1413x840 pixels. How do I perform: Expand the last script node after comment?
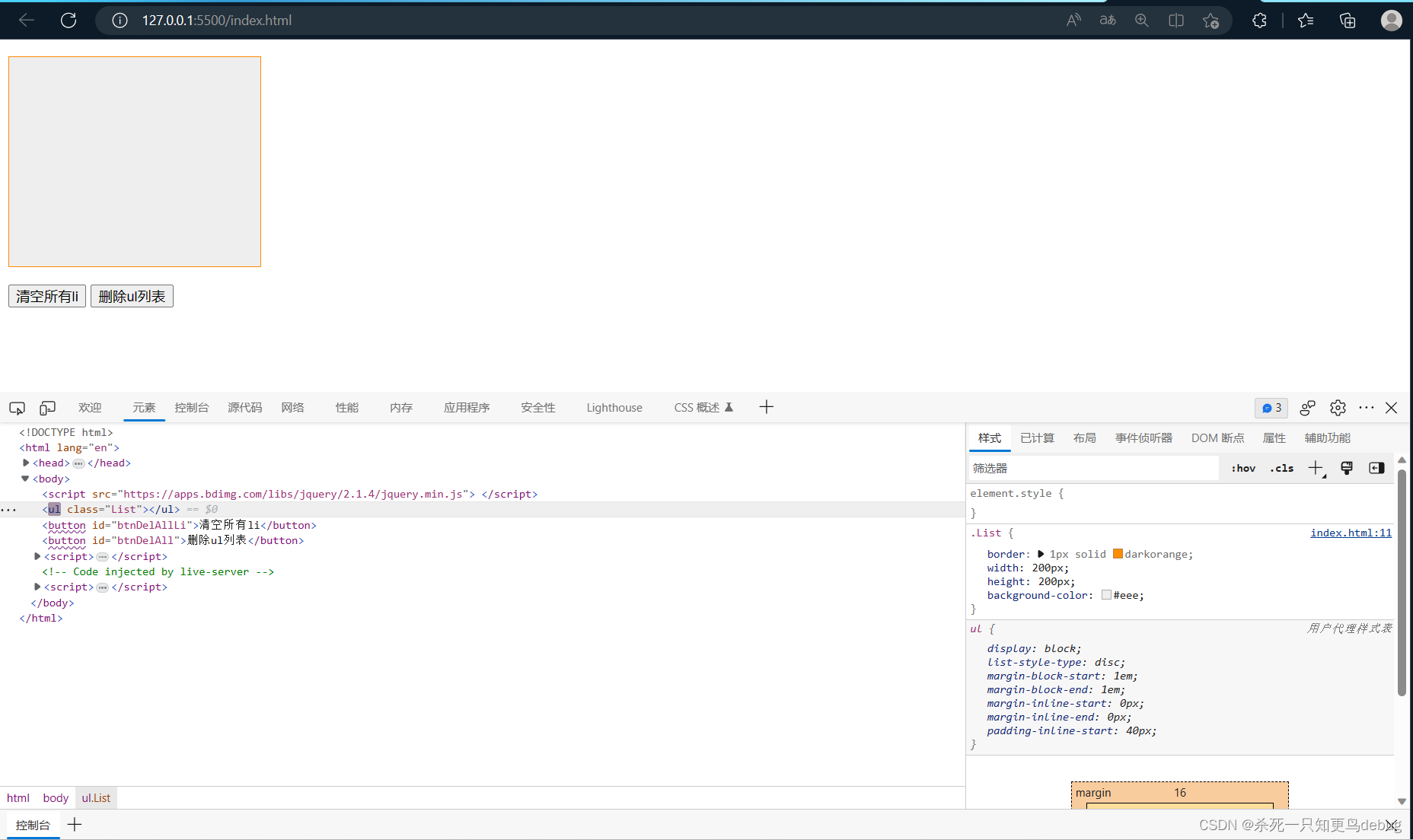point(37,587)
